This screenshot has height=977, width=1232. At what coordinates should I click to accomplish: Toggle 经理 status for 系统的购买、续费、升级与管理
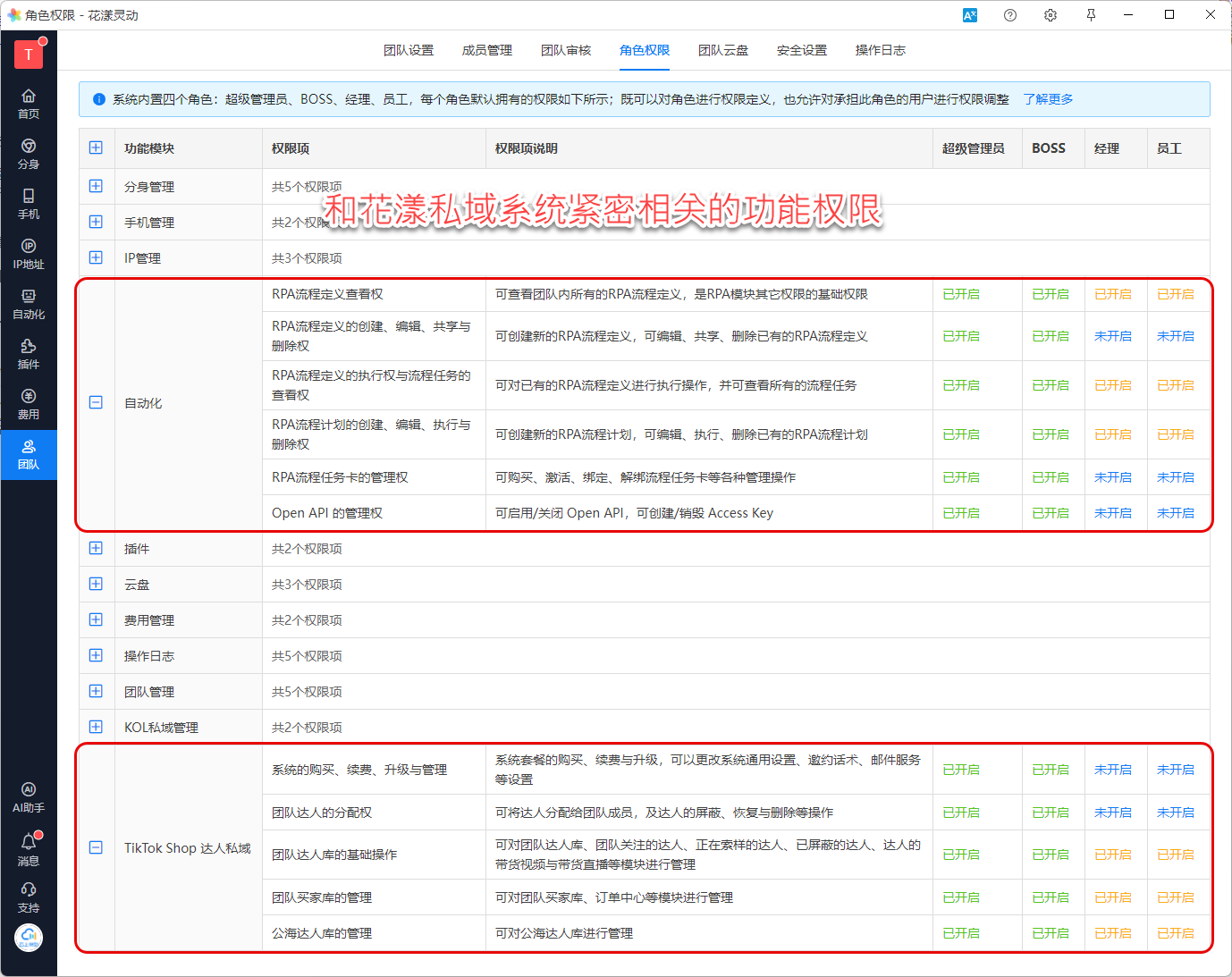click(x=1113, y=770)
